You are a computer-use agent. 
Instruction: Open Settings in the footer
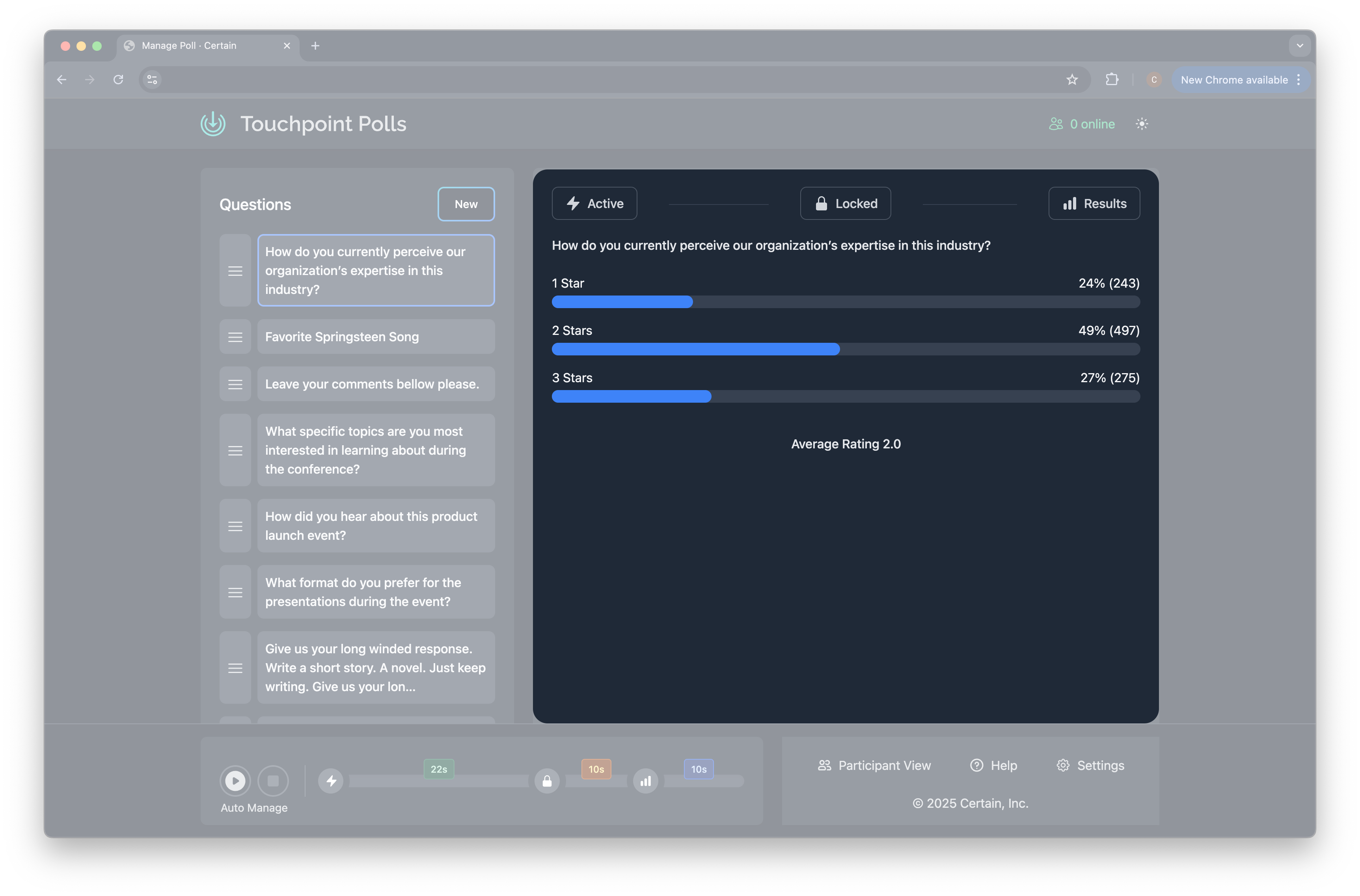tap(1090, 765)
